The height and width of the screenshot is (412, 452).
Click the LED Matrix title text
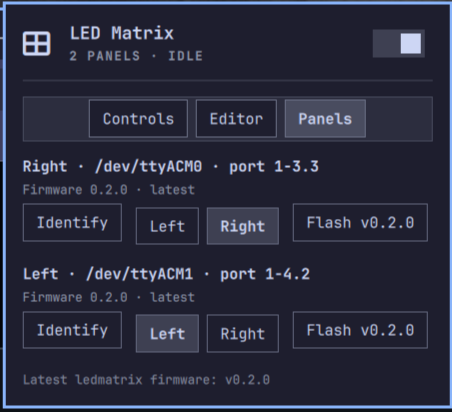(122, 33)
